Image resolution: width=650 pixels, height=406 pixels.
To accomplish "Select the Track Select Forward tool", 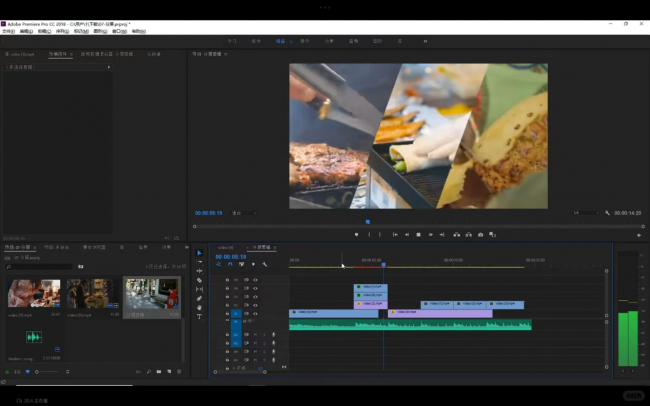I will (x=199, y=262).
